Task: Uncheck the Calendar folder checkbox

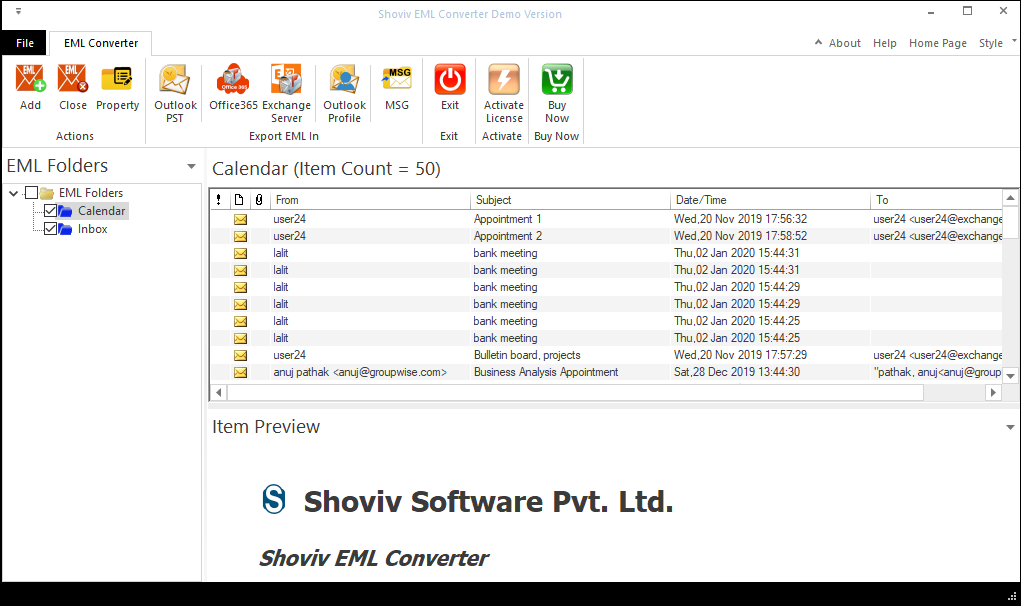Action: click(50, 210)
